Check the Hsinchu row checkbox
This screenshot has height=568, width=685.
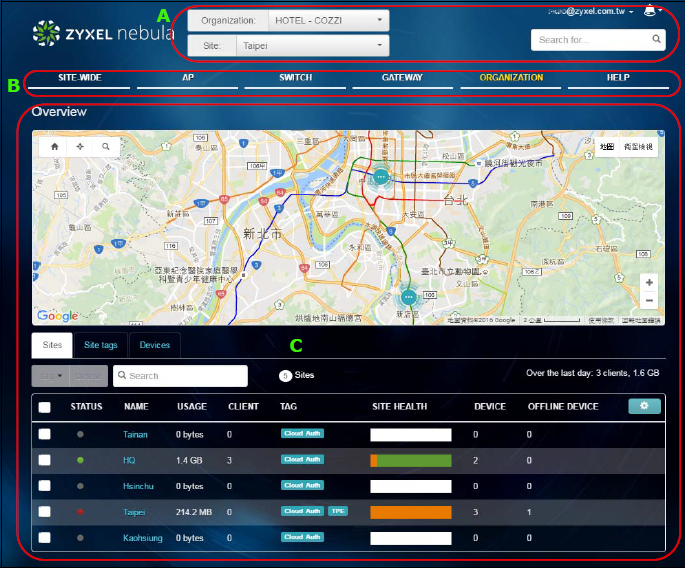click(x=45, y=485)
